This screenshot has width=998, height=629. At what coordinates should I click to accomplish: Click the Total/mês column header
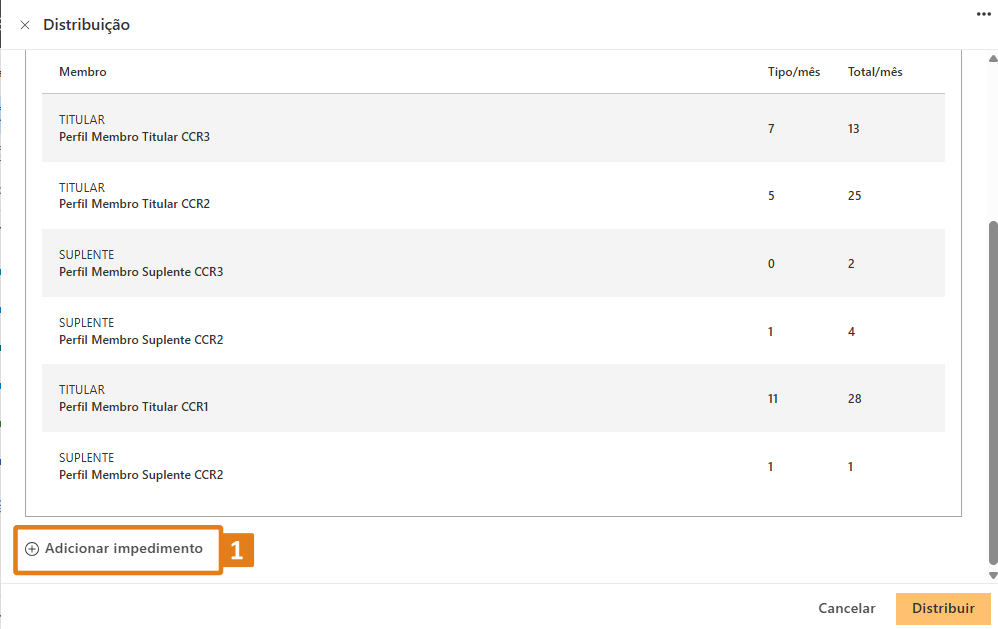pos(875,72)
